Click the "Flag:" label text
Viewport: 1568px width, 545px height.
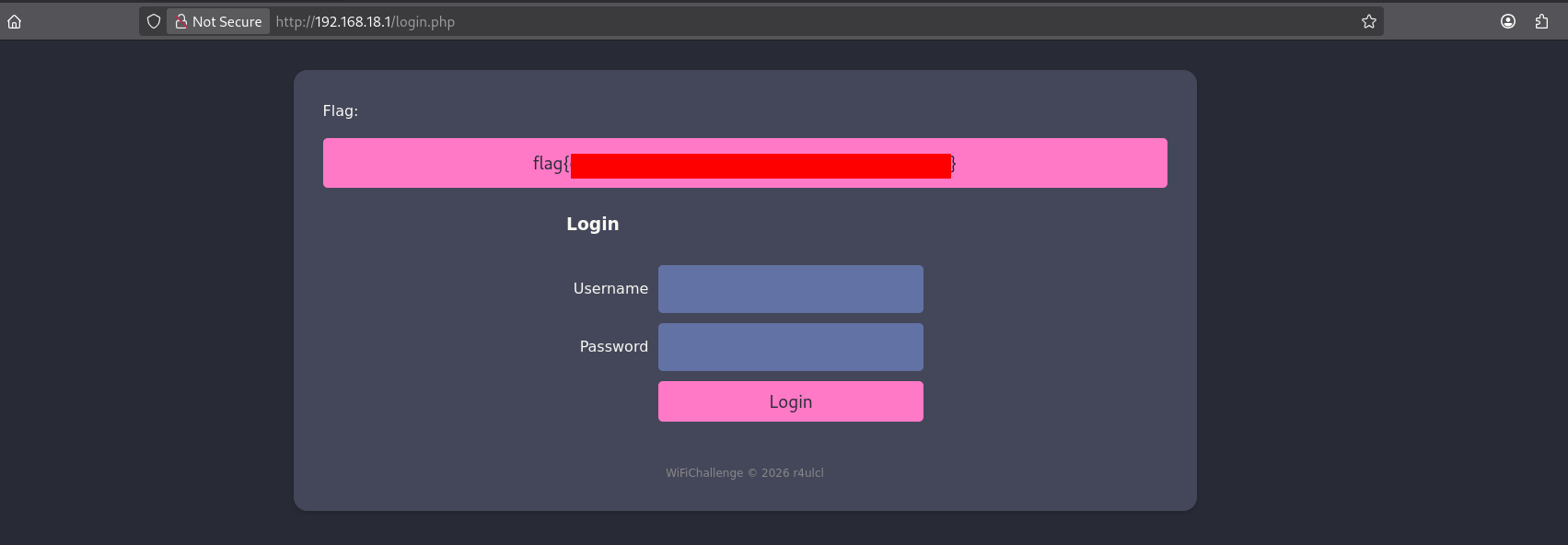(x=341, y=110)
